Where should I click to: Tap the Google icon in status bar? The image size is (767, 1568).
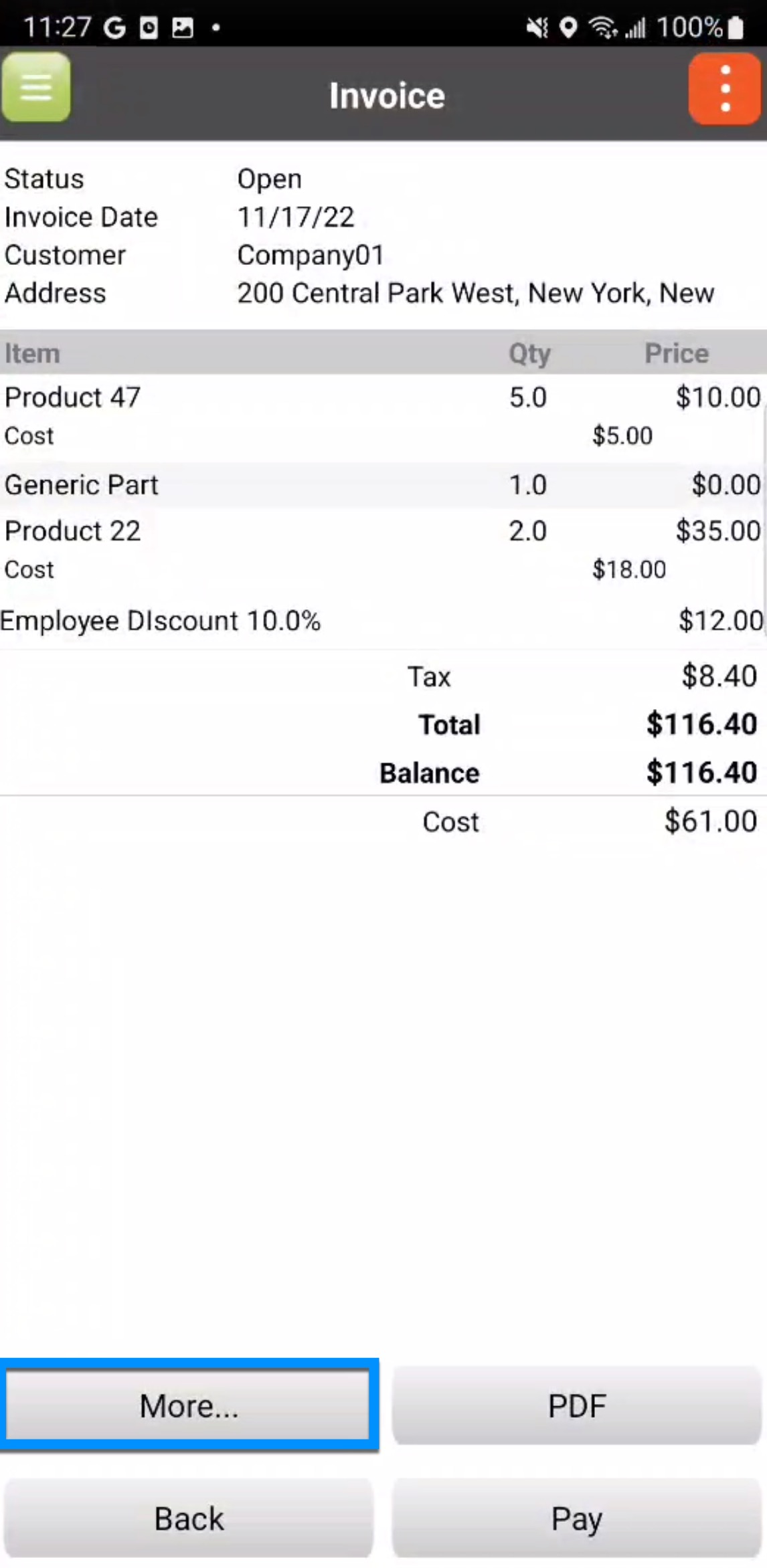(x=114, y=27)
